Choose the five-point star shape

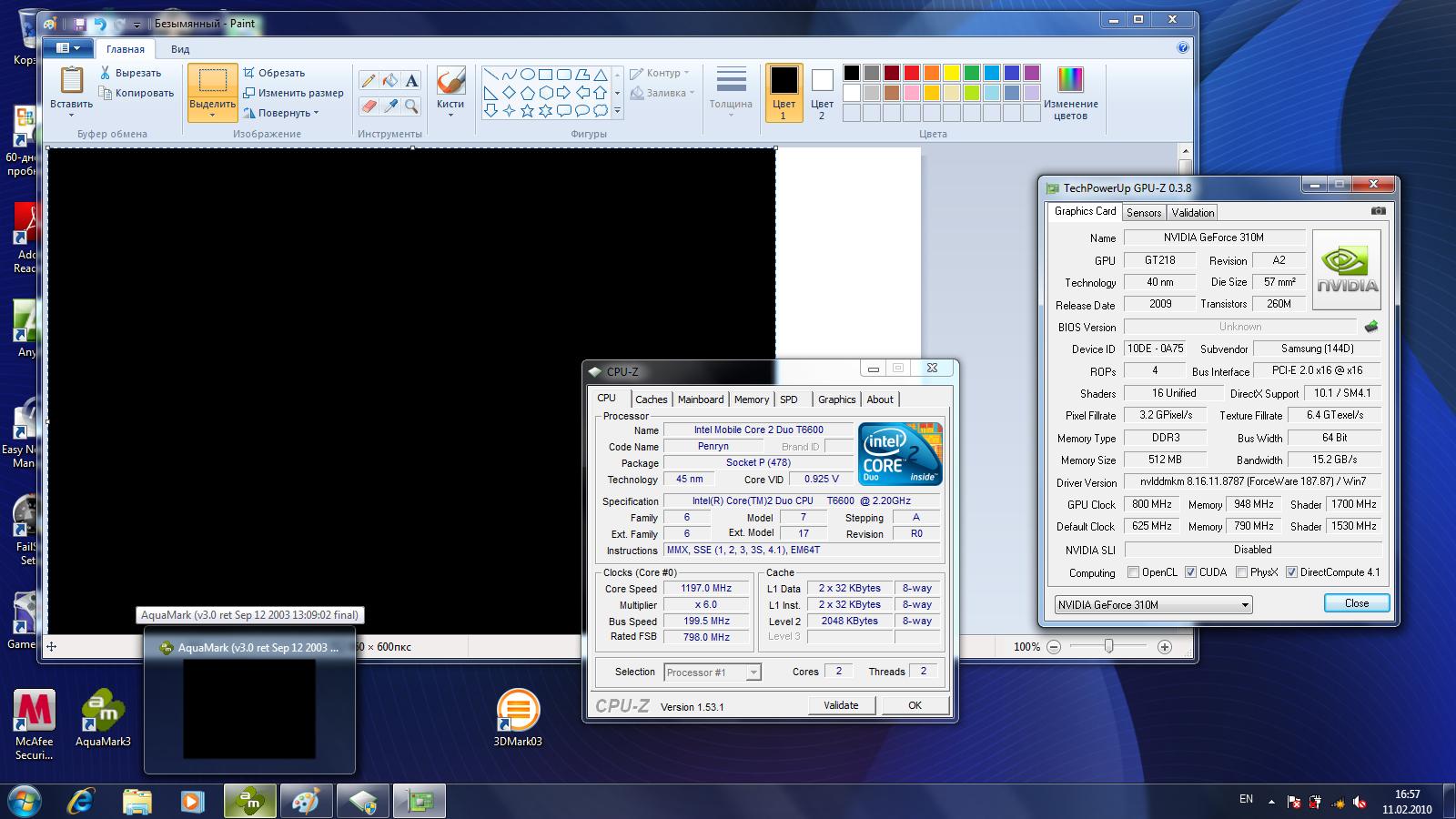point(527,111)
